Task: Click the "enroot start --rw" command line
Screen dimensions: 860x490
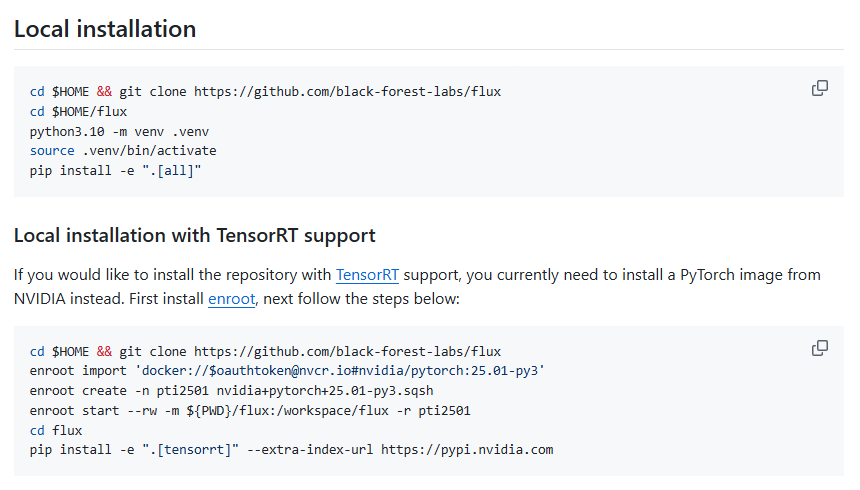Action: 250,410
